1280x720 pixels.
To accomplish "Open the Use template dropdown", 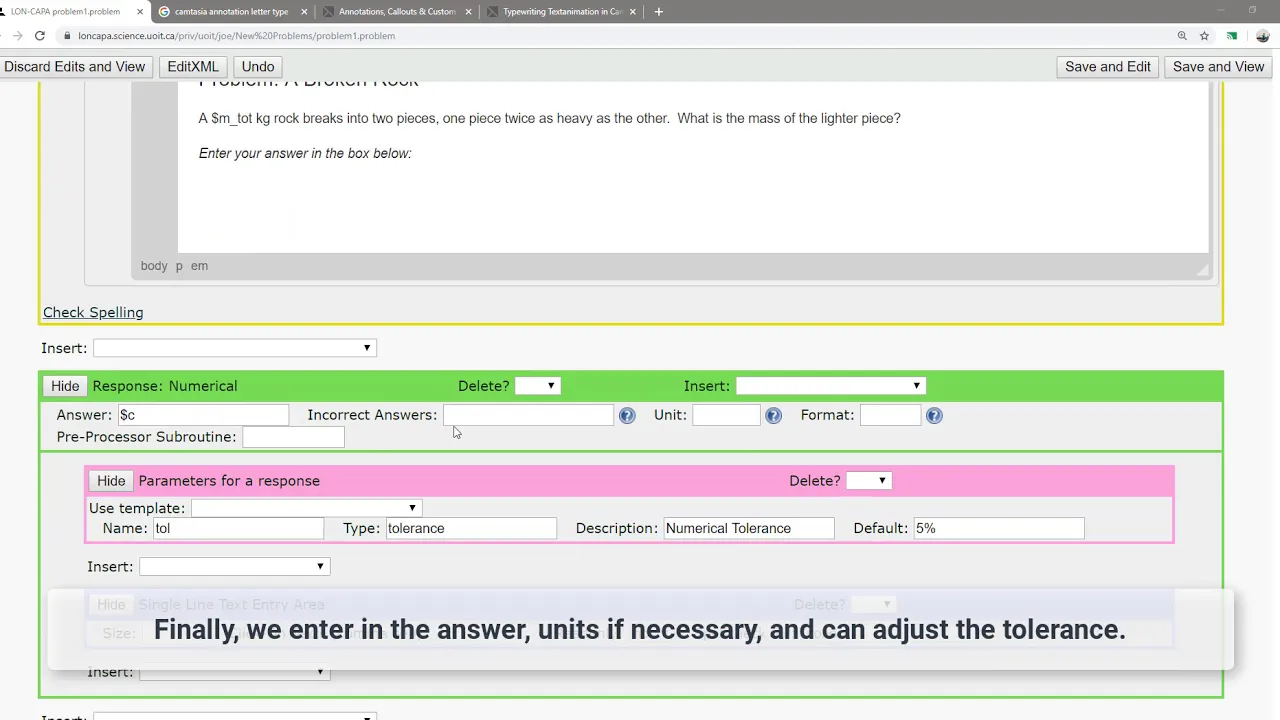I will (x=306, y=508).
